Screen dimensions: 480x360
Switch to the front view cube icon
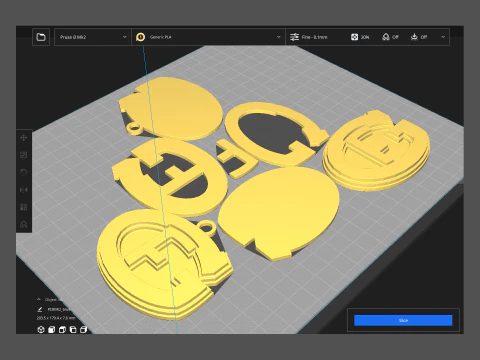pos(51,330)
